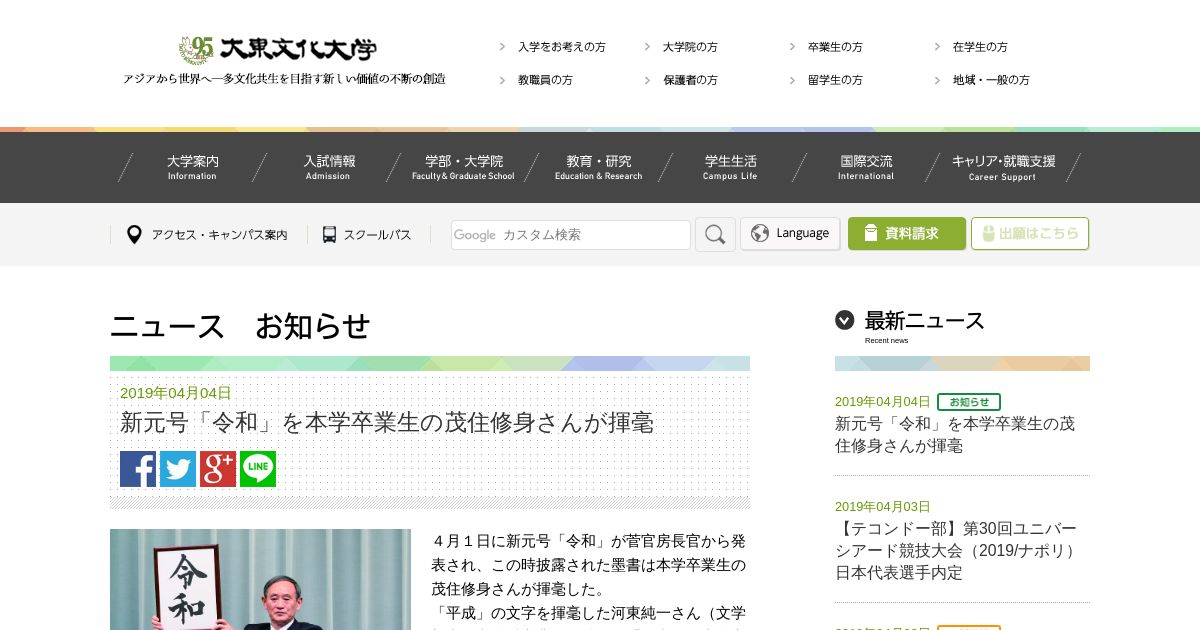Share the article via LINE
Viewport: 1200px width, 630px height.
coord(258,469)
